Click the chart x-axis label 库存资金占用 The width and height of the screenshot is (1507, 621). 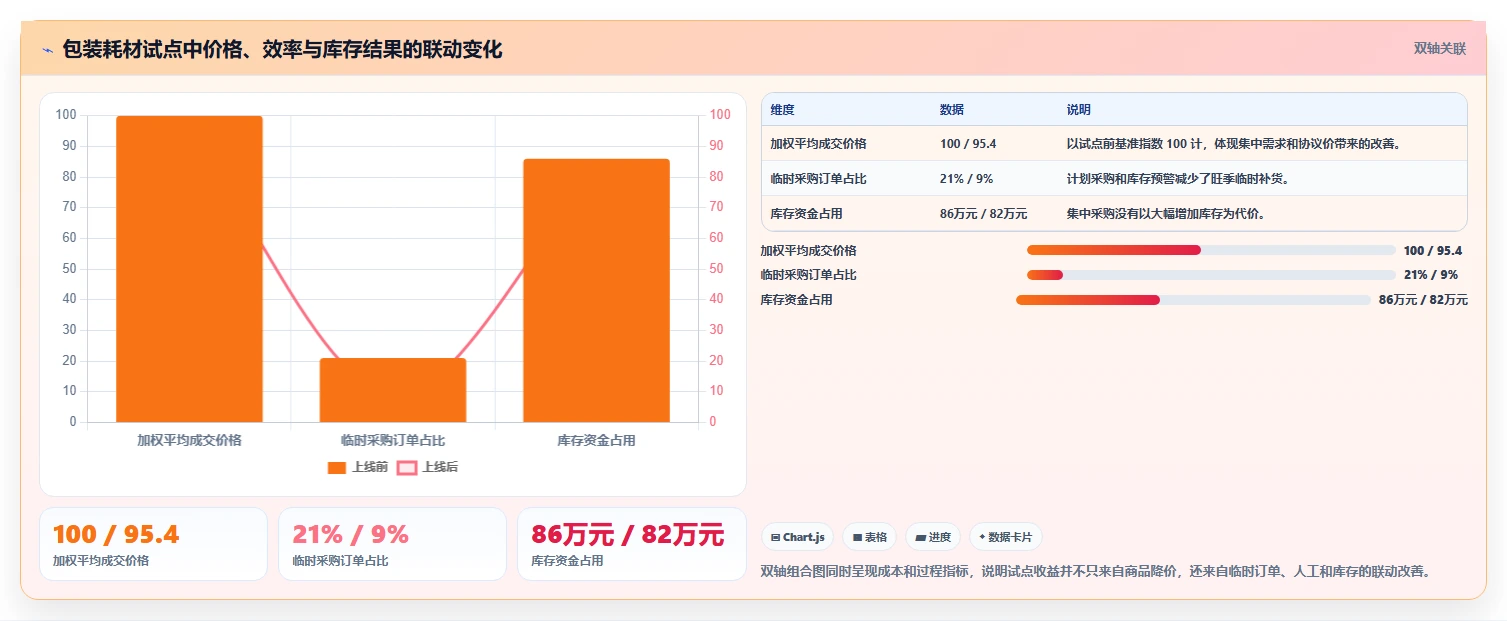coord(596,440)
